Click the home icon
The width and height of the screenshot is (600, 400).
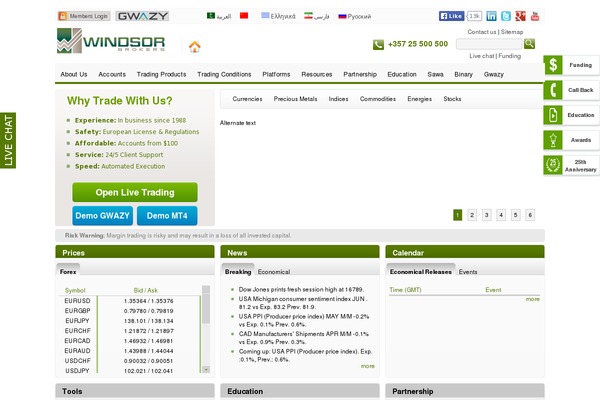click(194, 47)
